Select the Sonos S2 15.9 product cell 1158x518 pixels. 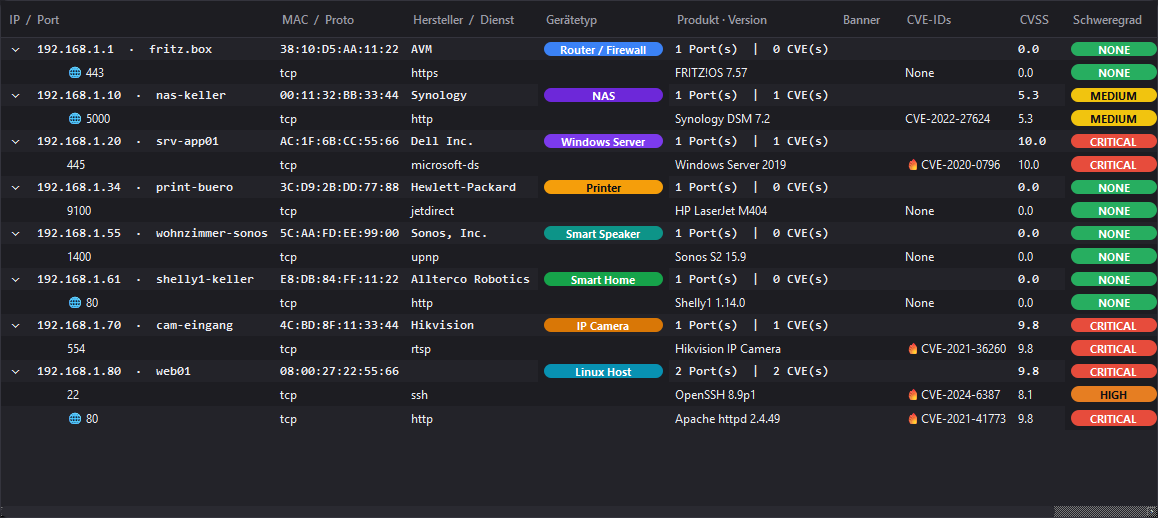click(712, 256)
